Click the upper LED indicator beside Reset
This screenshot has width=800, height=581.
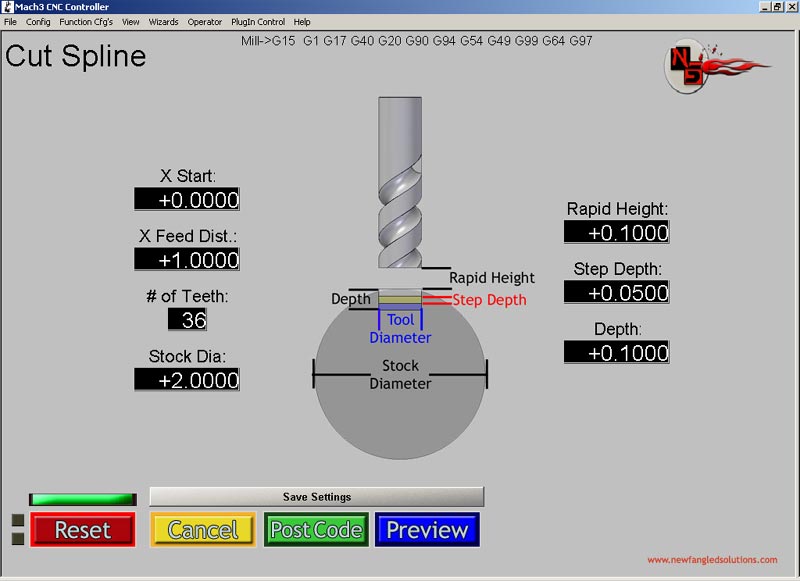[x=18, y=520]
